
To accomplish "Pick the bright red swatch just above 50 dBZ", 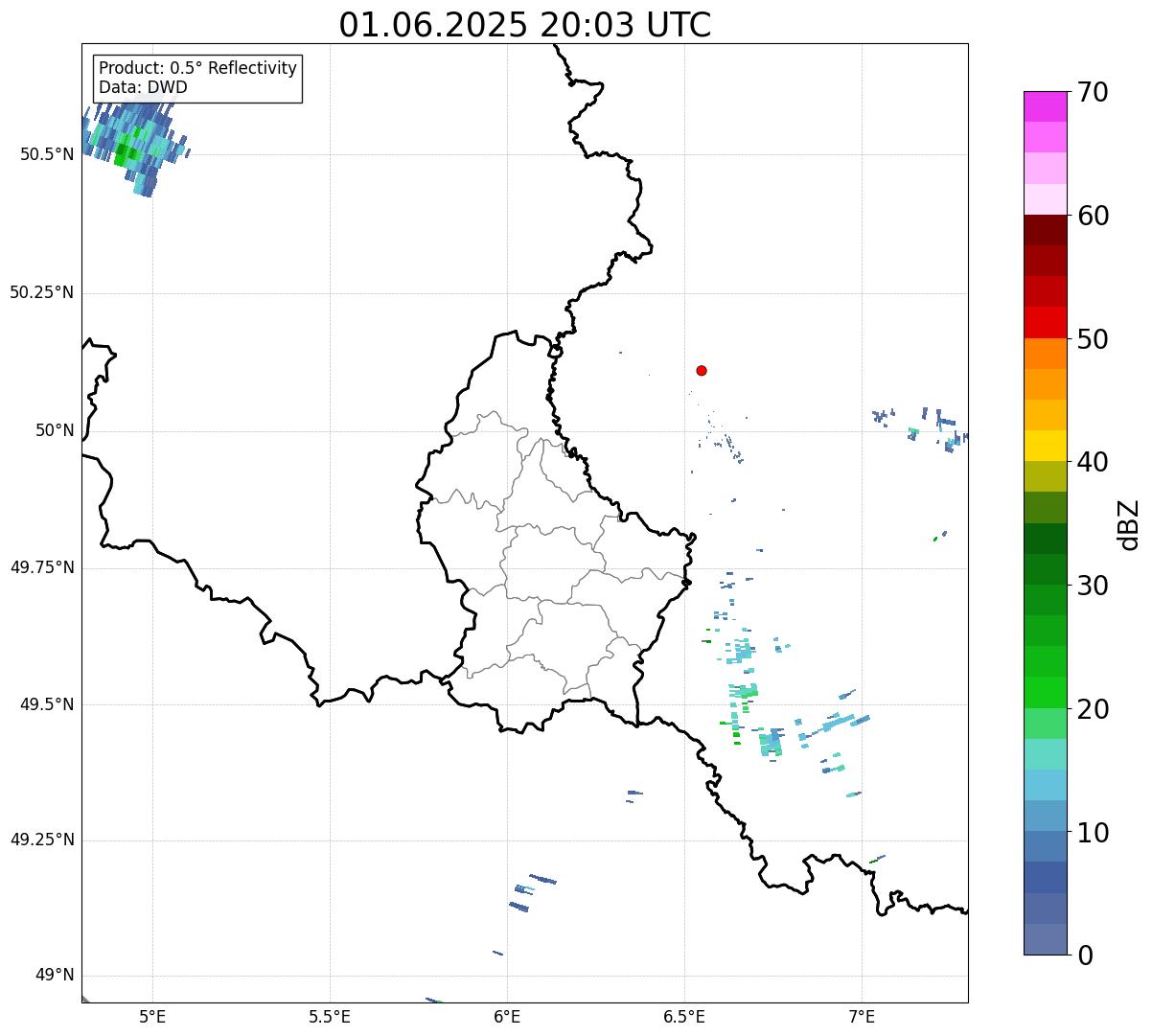I will coord(1044,322).
